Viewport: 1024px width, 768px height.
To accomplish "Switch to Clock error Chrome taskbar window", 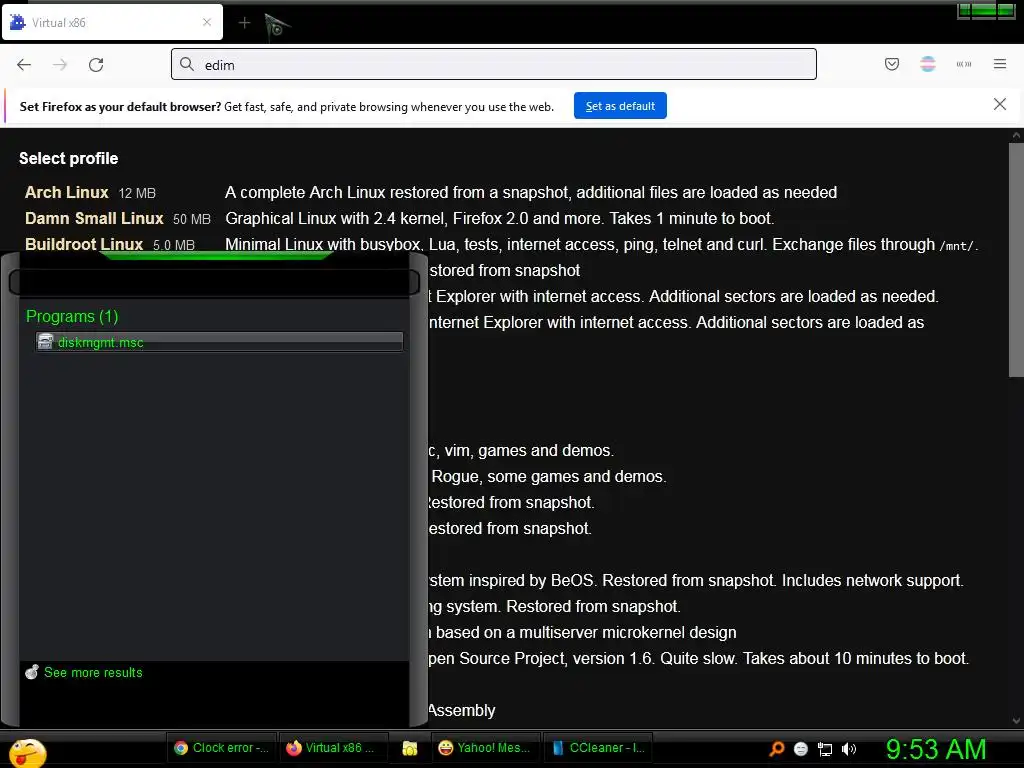I will pos(221,748).
